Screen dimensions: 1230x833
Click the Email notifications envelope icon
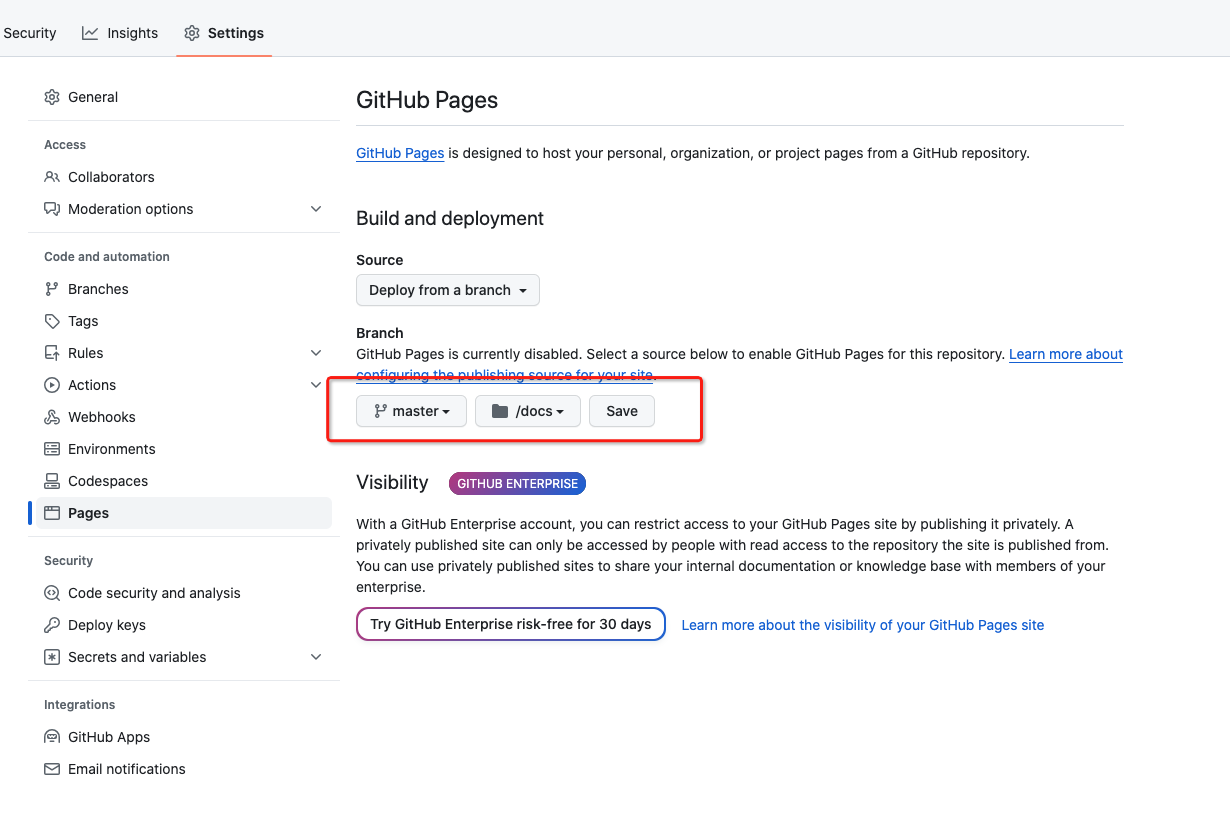52,769
